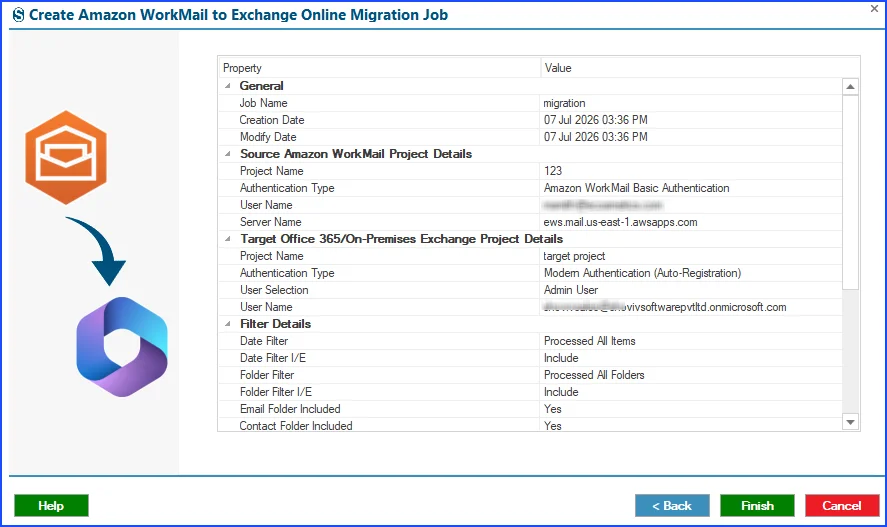Click the Amazon WorkMail orange icon
The height and width of the screenshot is (527, 887).
(x=66, y=157)
